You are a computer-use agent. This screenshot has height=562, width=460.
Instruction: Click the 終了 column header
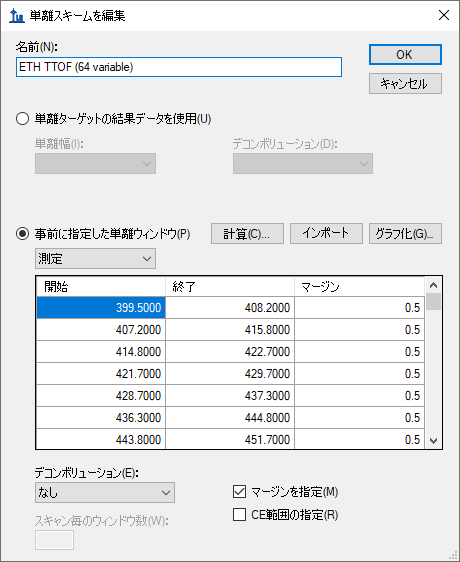230,287
